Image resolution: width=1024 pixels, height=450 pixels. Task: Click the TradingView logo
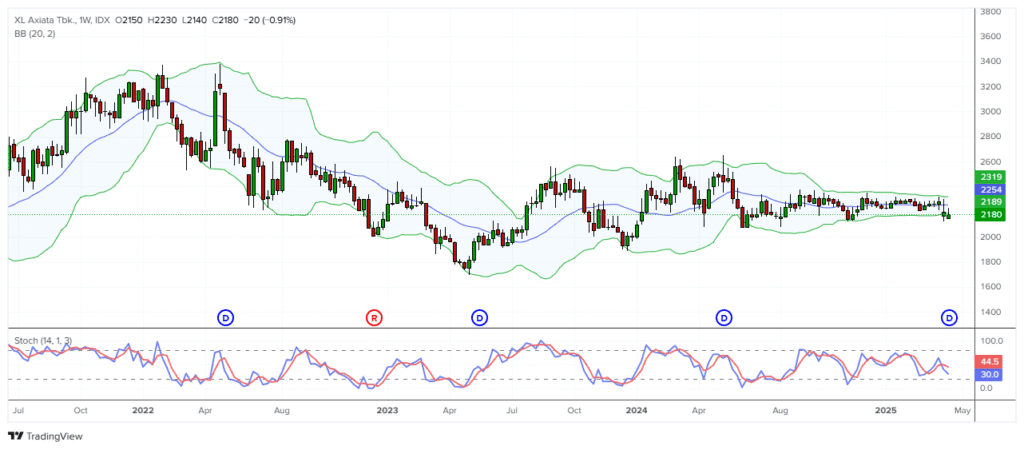pyautogui.click(x=45, y=436)
